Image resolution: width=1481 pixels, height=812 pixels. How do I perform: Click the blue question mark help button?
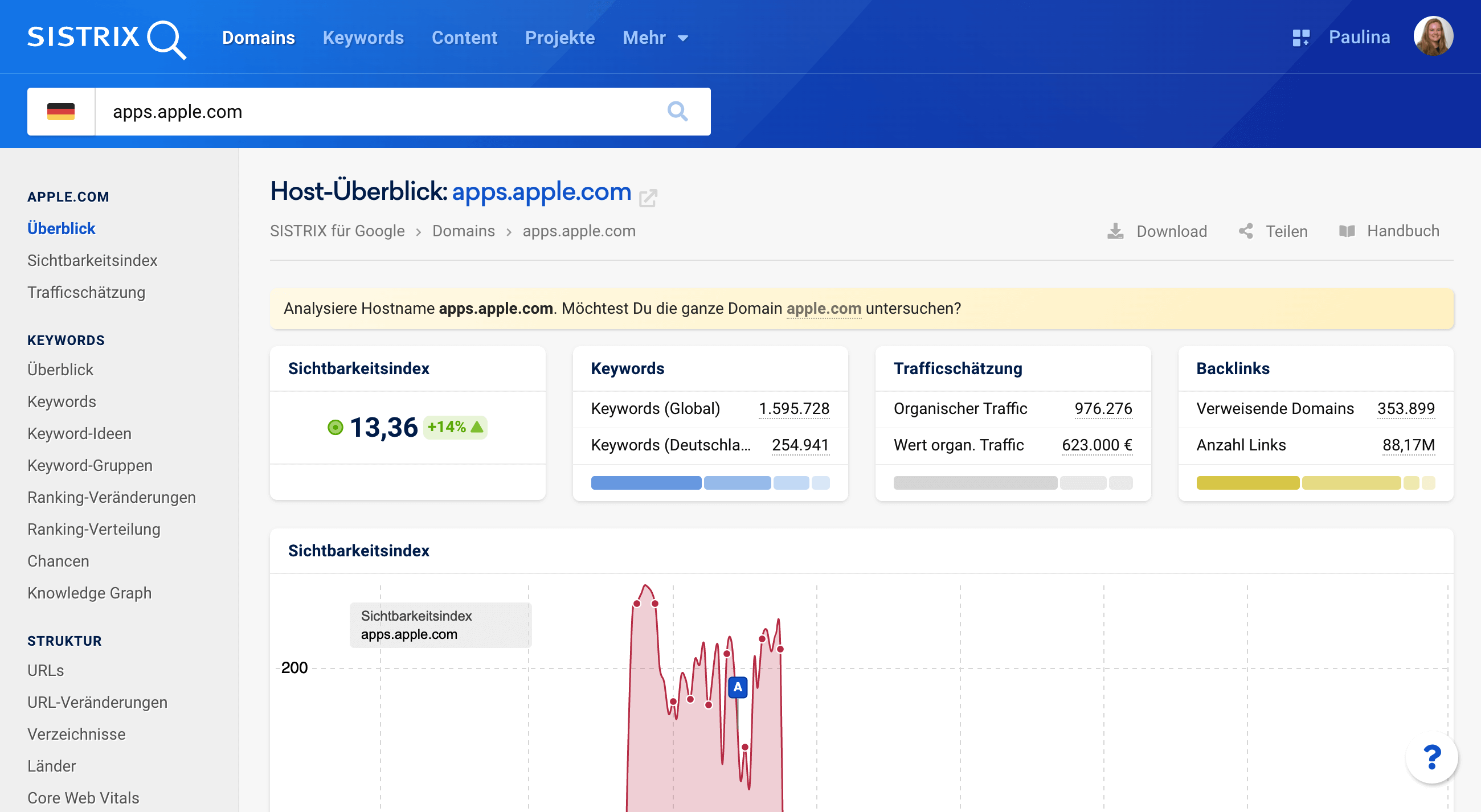[x=1430, y=757]
